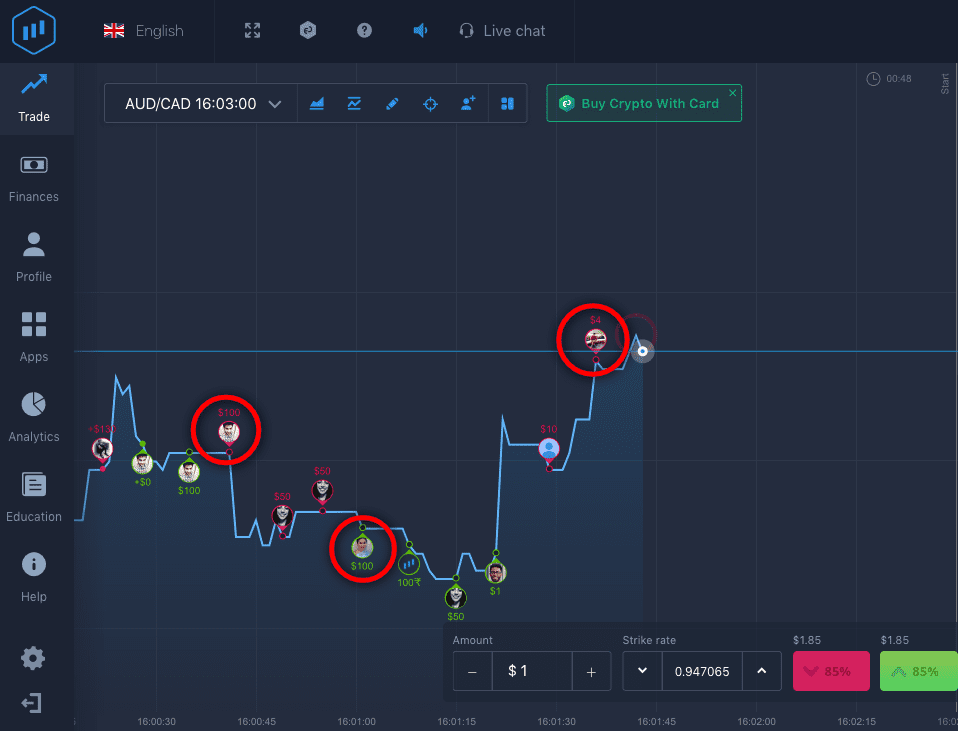Toggle fullscreen mode icon

252,31
